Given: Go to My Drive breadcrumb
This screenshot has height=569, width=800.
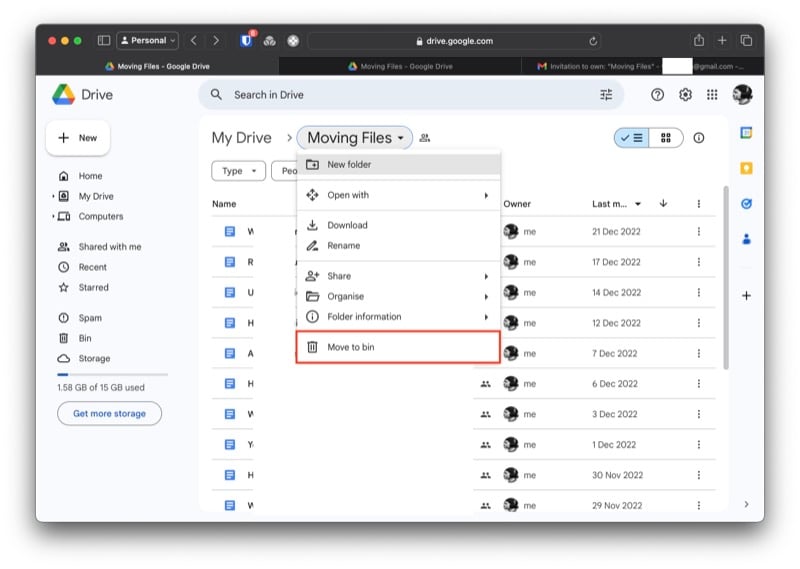Looking at the screenshot, I should click(x=241, y=138).
